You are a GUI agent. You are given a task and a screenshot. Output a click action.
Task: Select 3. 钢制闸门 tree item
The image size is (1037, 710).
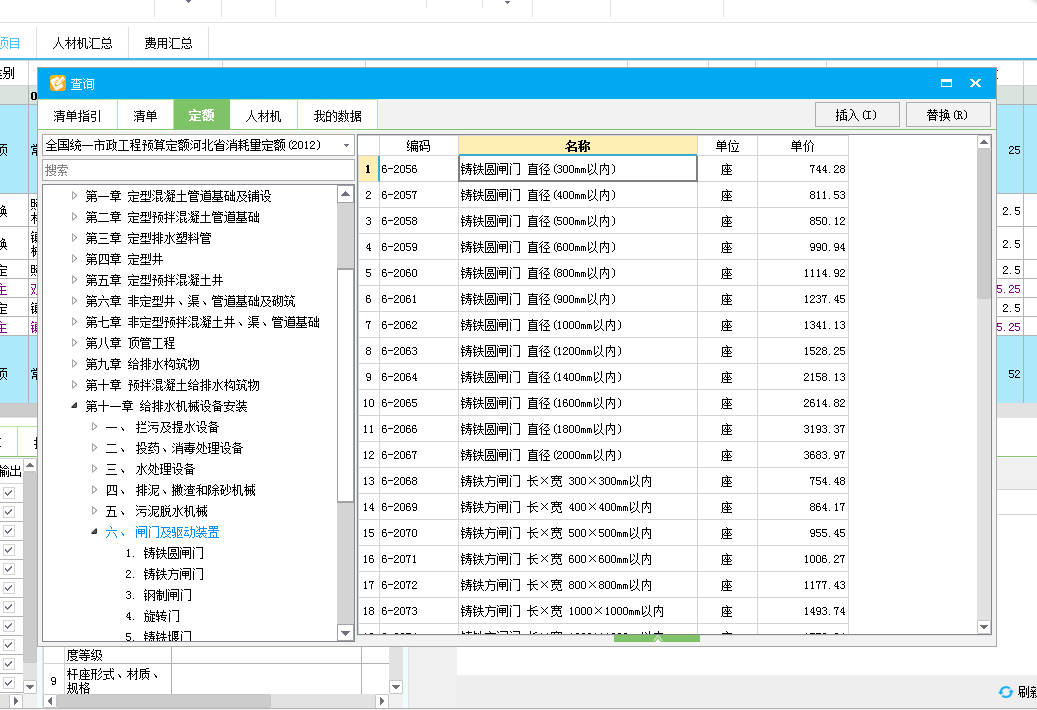point(159,595)
